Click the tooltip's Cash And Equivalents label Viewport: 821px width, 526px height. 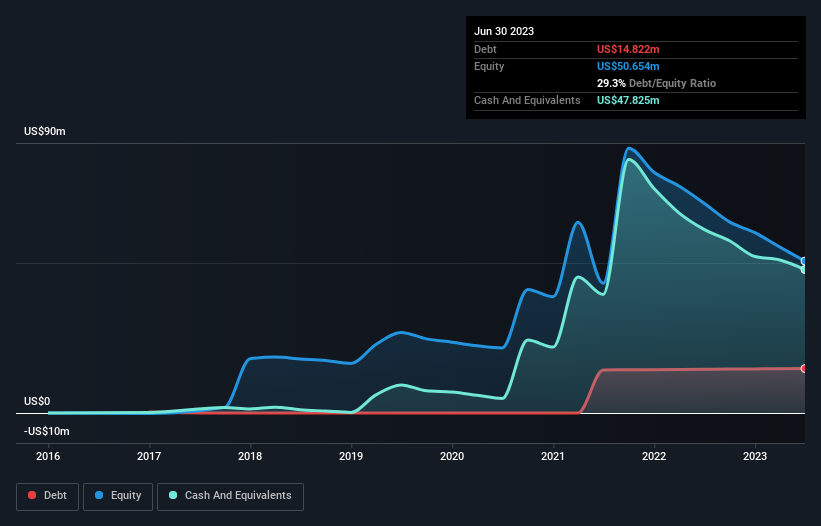[x=527, y=100]
